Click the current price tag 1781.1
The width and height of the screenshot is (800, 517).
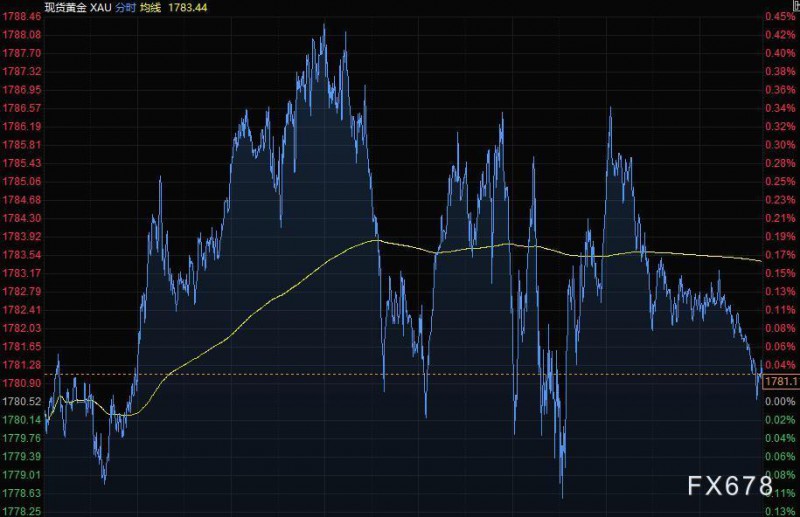782,381
